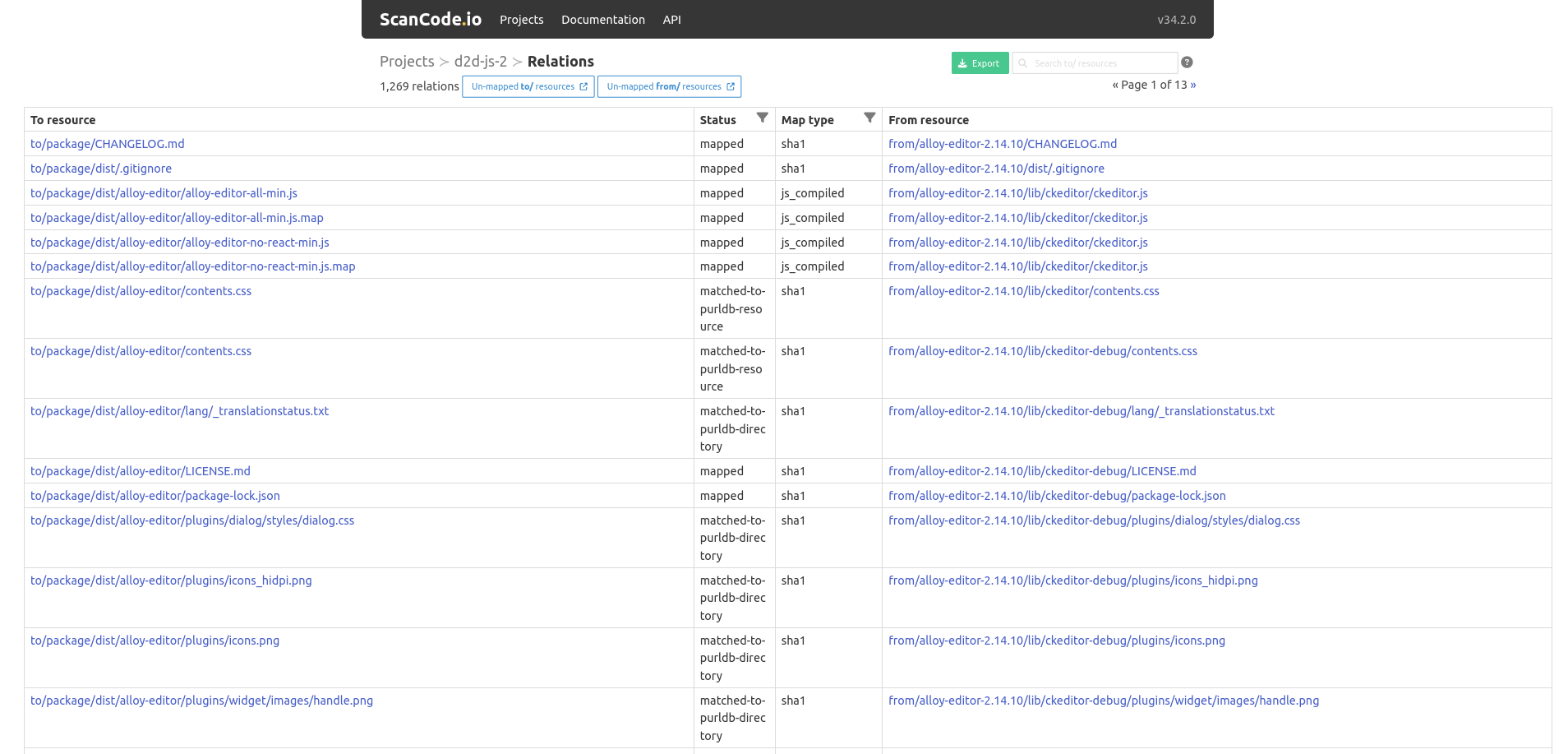Open to resource alloy-editor-no-react-min.js
The width and height of the screenshot is (1568, 754).
point(180,243)
